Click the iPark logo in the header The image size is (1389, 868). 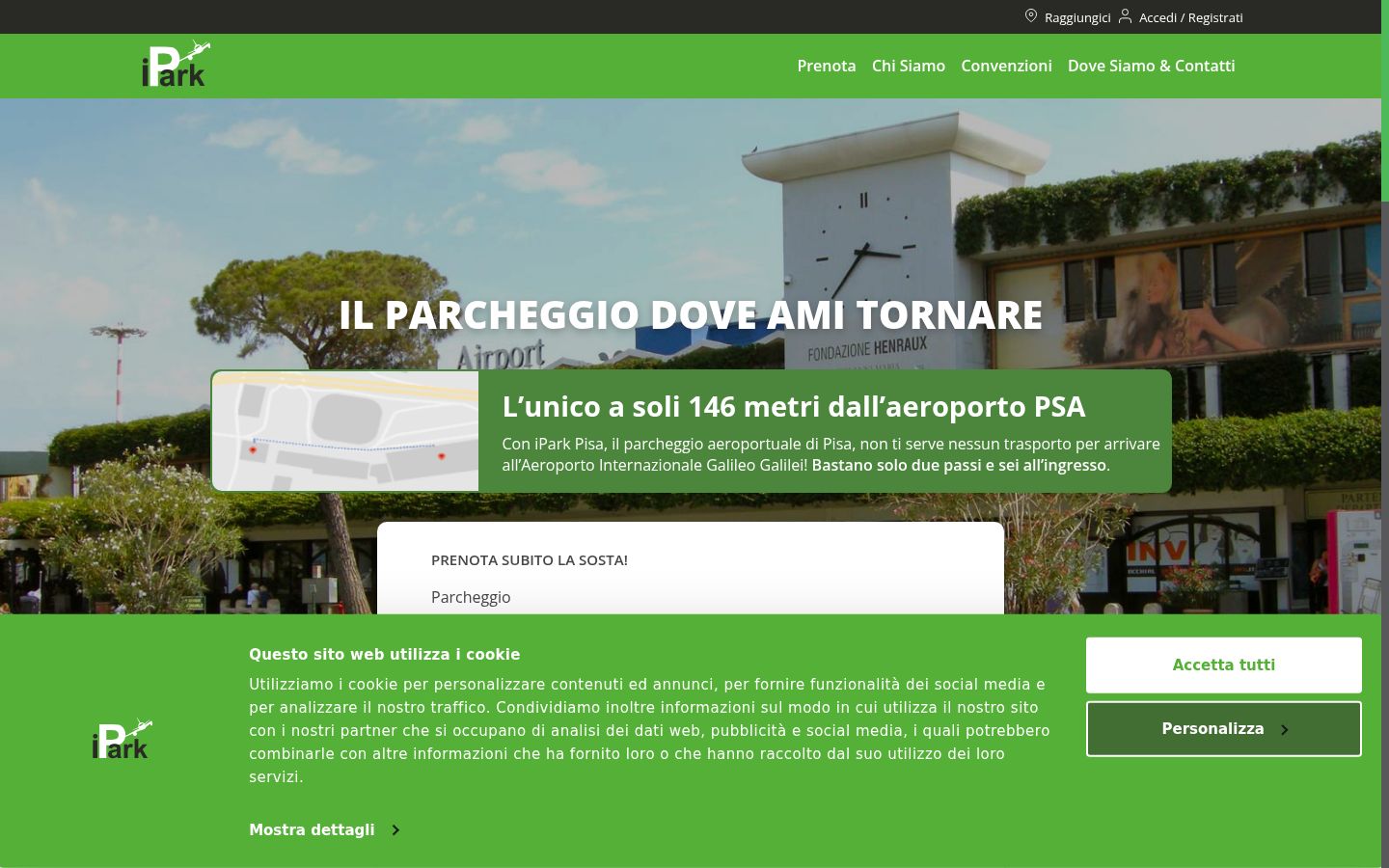pos(176,65)
